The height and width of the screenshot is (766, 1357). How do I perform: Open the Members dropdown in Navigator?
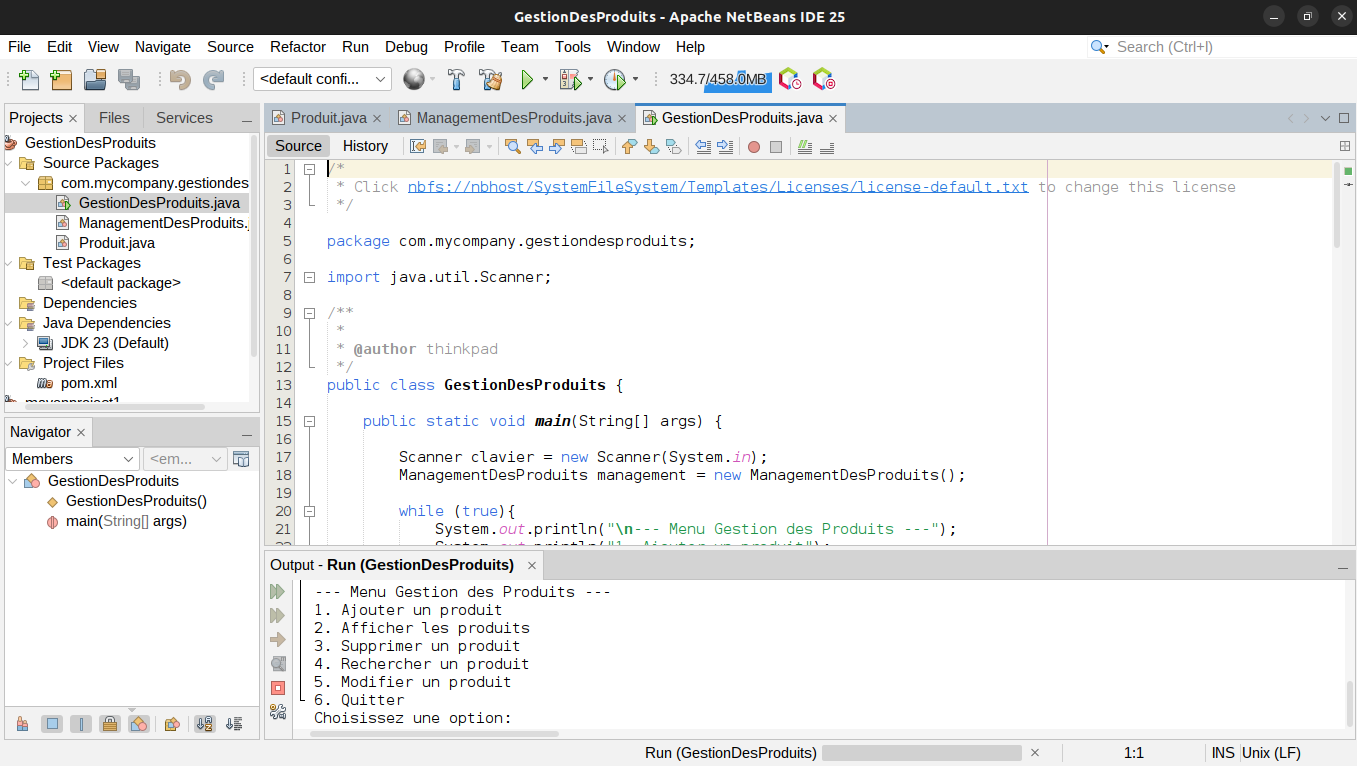click(x=72, y=459)
